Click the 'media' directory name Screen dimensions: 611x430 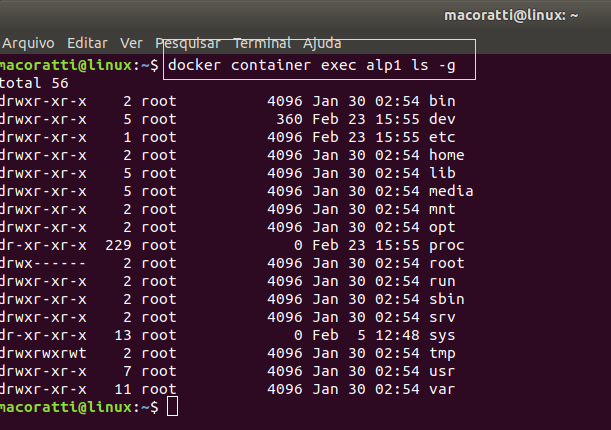(x=451, y=191)
